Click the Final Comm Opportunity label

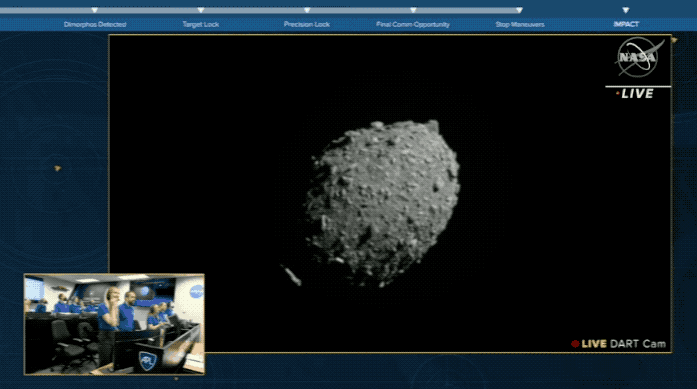coord(413,24)
